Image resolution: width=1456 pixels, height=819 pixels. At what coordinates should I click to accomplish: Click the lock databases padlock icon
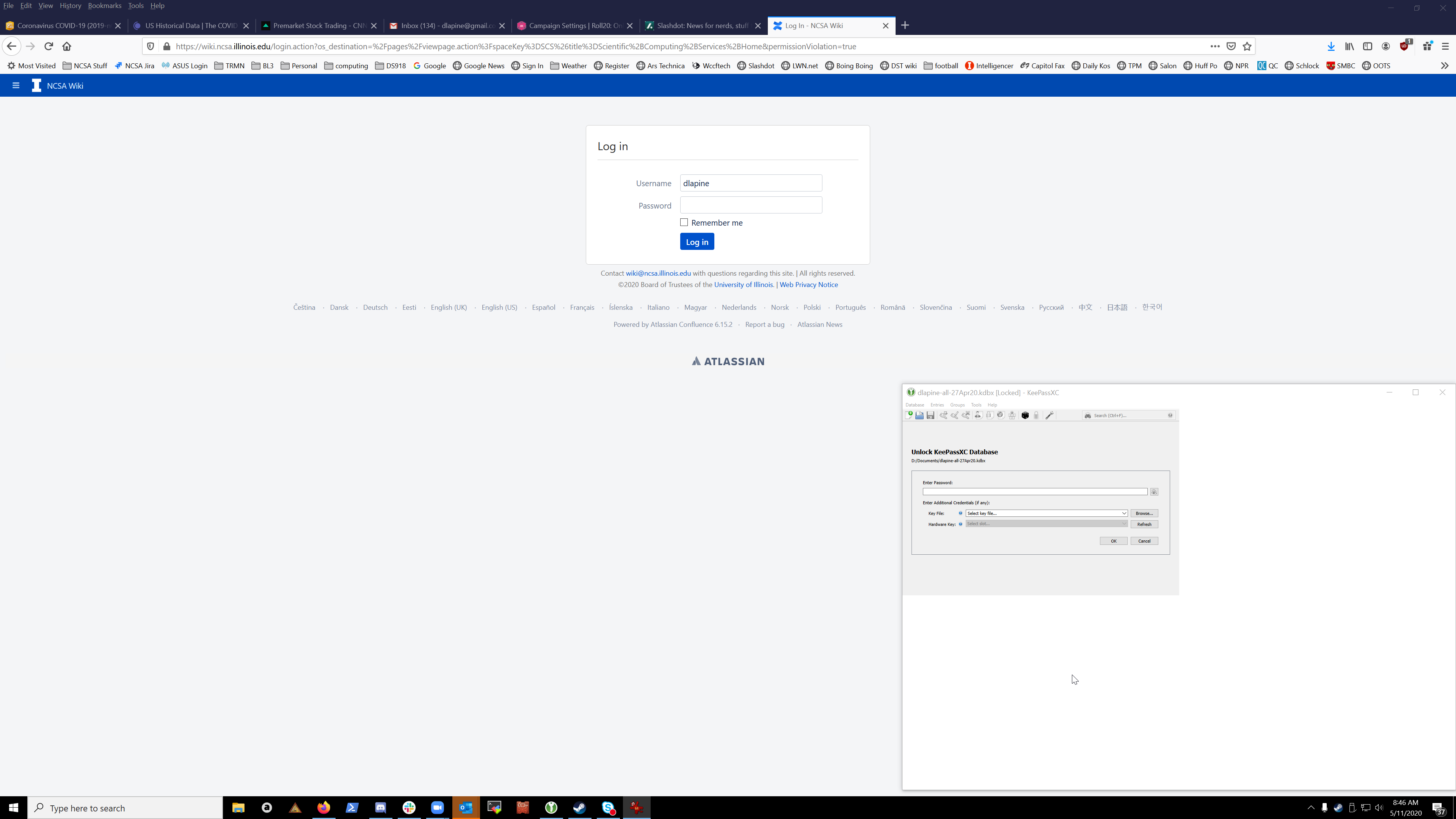[x=1037, y=415]
